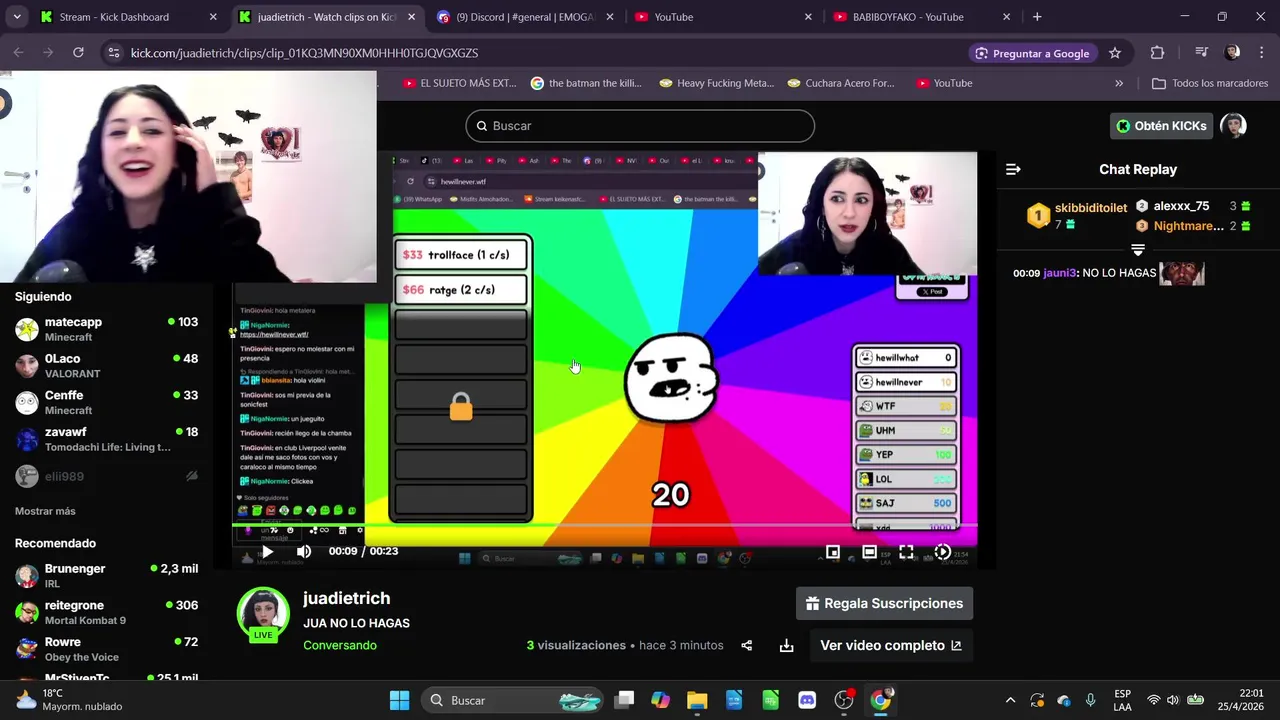Open Chrome profile avatar
Image resolution: width=1280 pixels, height=720 pixels.
[1232, 53]
